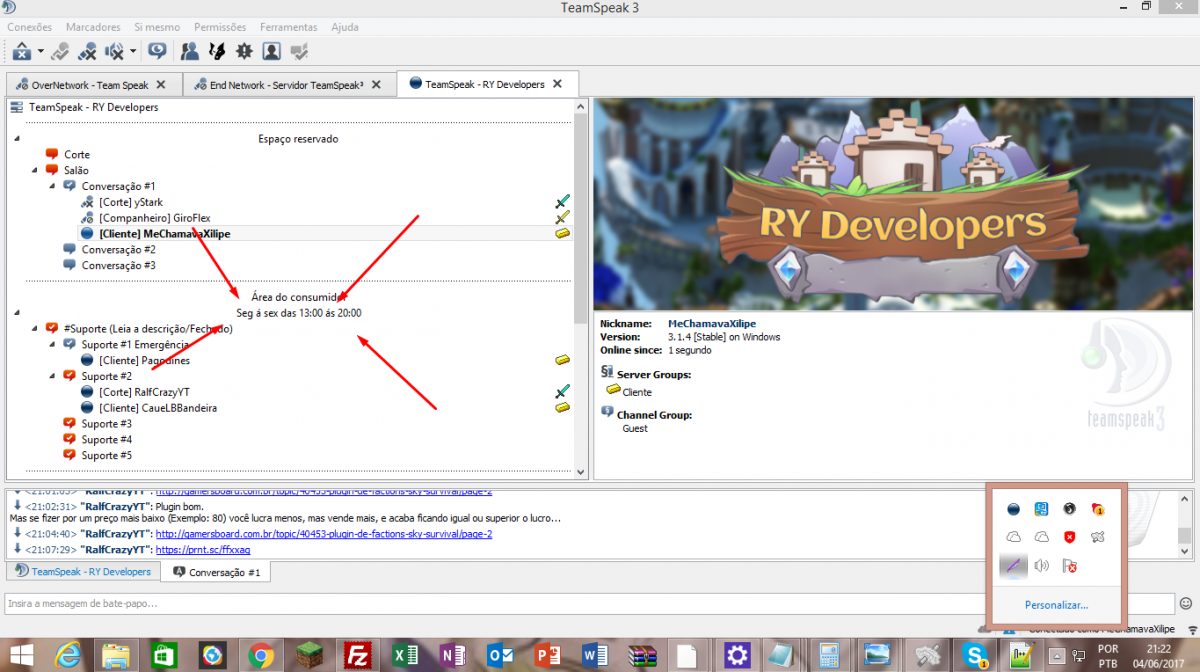The height and width of the screenshot is (672, 1200).
Task: Collapse the Salão channel tree node
Action: pyautogui.click(x=36, y=171)
